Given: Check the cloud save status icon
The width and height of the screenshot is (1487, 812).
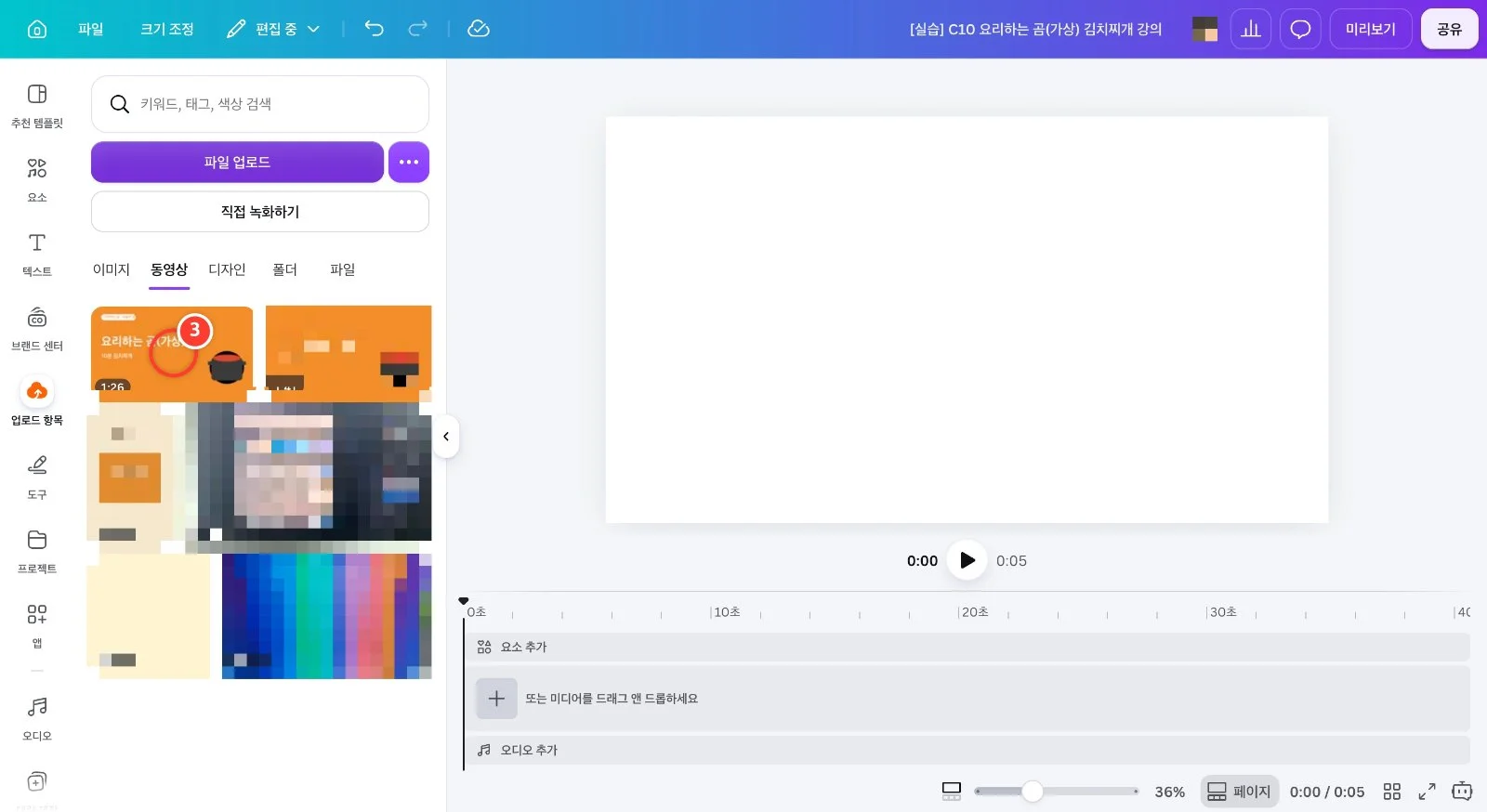Looking at the screenshot, I should (x=479, y=29).
